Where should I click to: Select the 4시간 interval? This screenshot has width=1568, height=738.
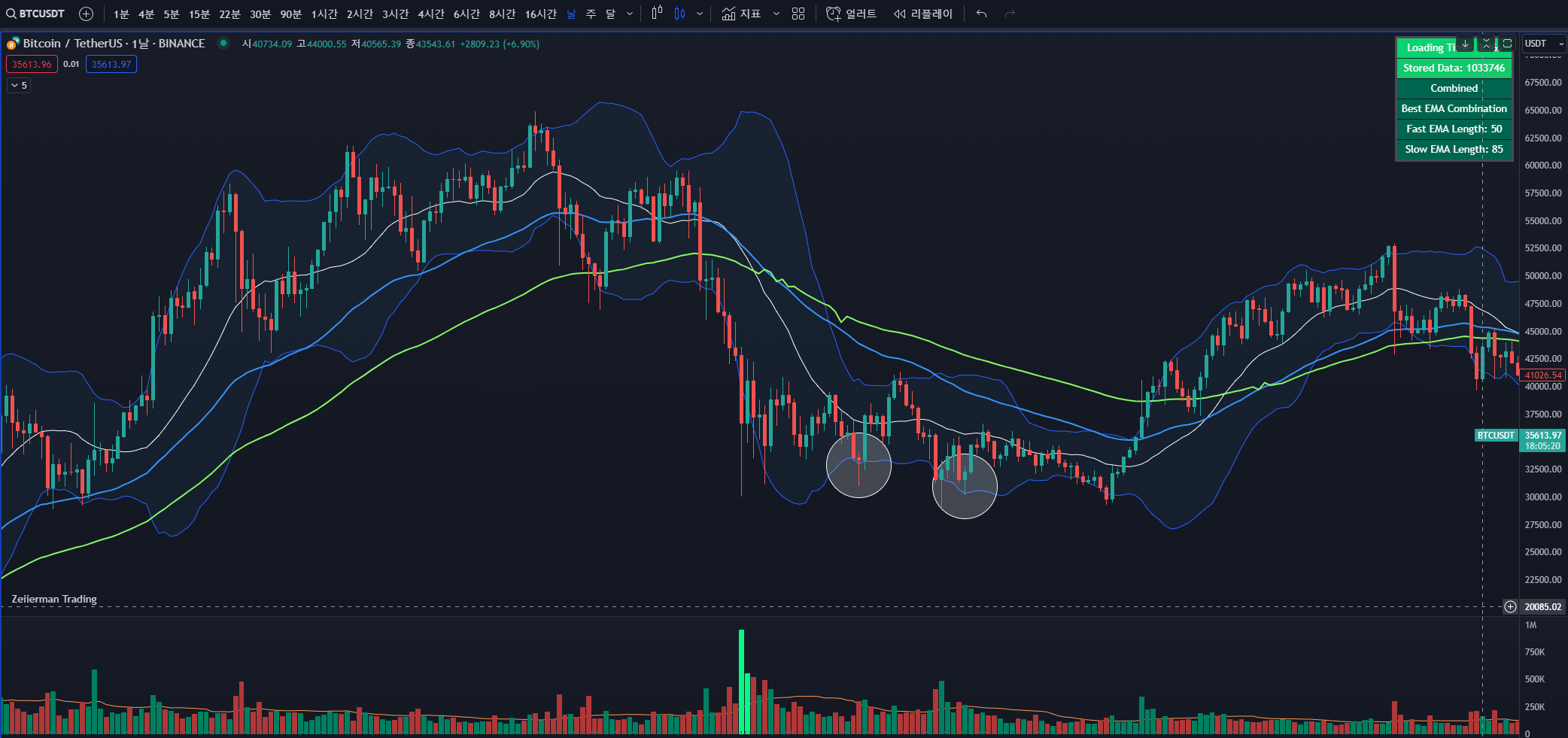(x=431, y=14)
